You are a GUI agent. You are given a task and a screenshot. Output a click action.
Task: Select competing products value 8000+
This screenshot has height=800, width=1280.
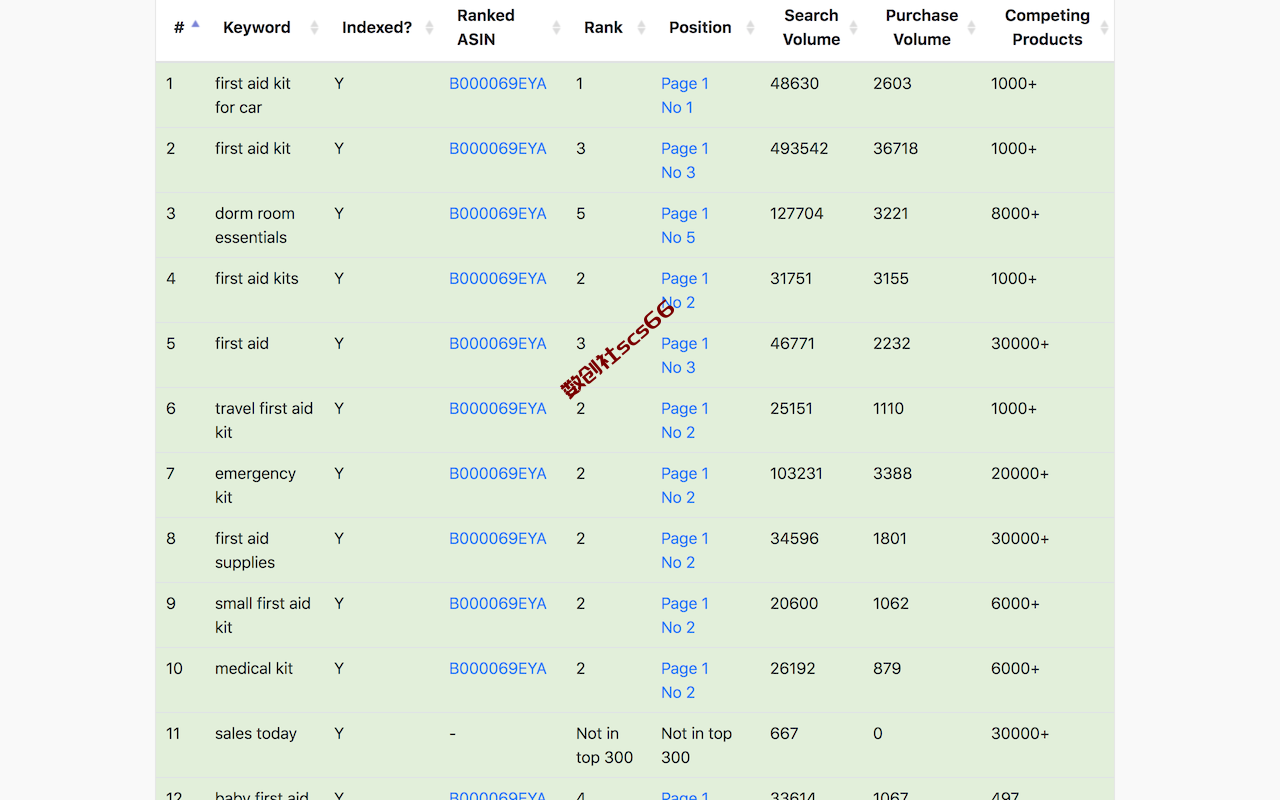(x=1015, y=214)
